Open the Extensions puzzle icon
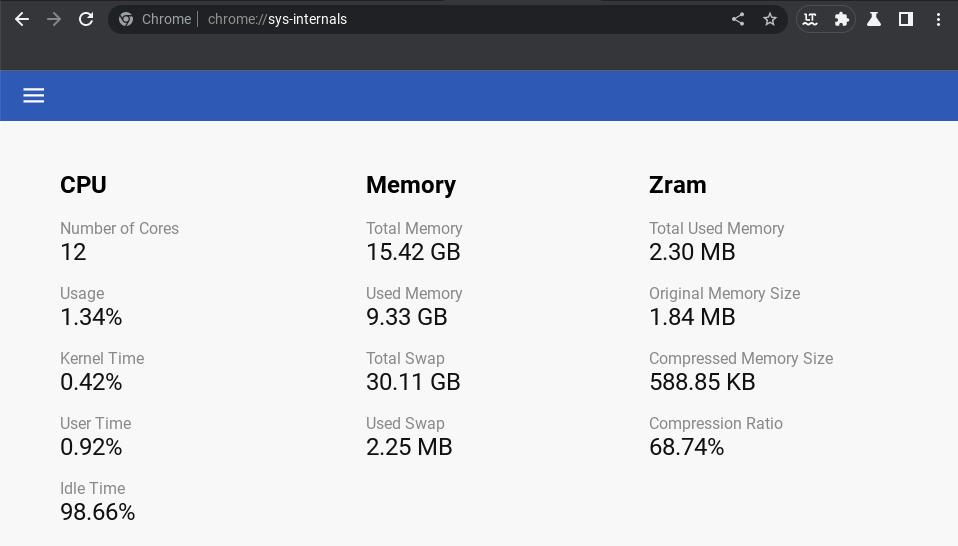This screenshot has width=958, height=546. [x=842, y=20]
